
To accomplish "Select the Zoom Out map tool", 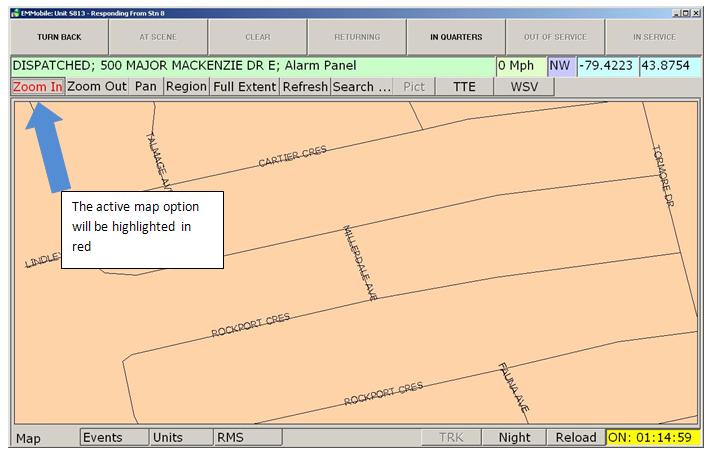I will [97, 87].
